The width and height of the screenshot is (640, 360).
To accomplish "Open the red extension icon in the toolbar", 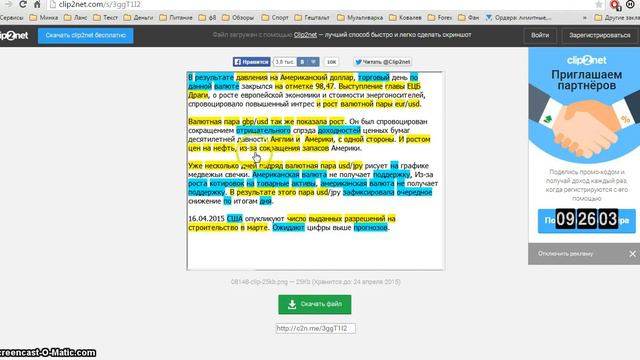I will pos(615,5).
